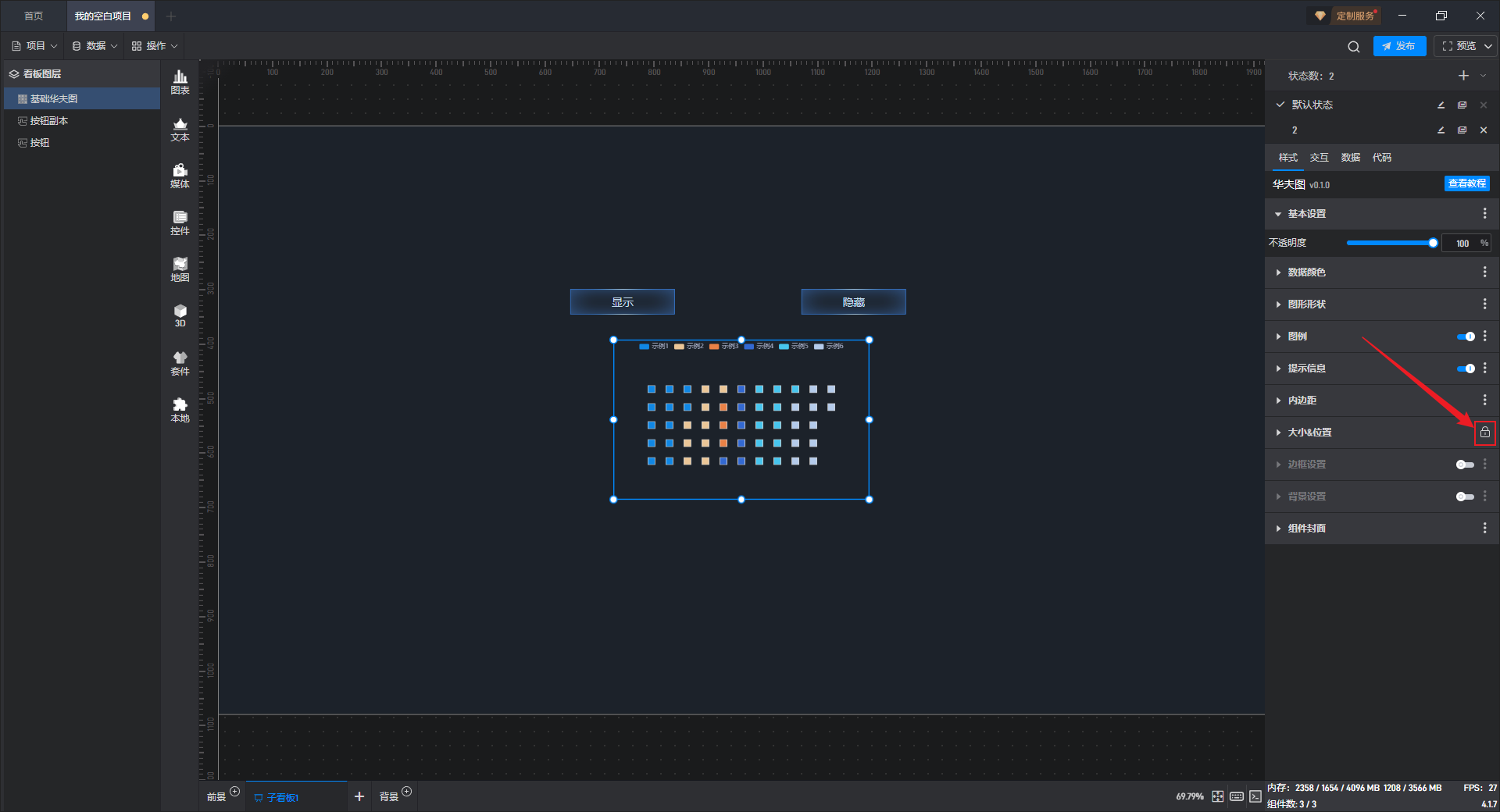Open the 图表 chart components panel

tap(180, 82)
